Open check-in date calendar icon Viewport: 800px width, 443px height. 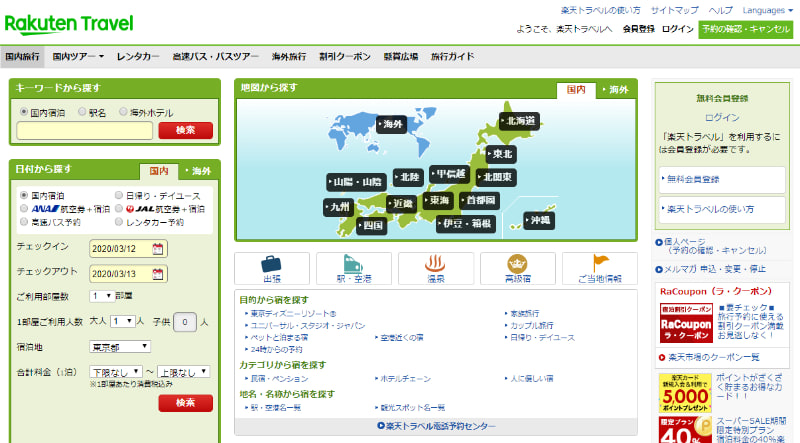(158, 249)
